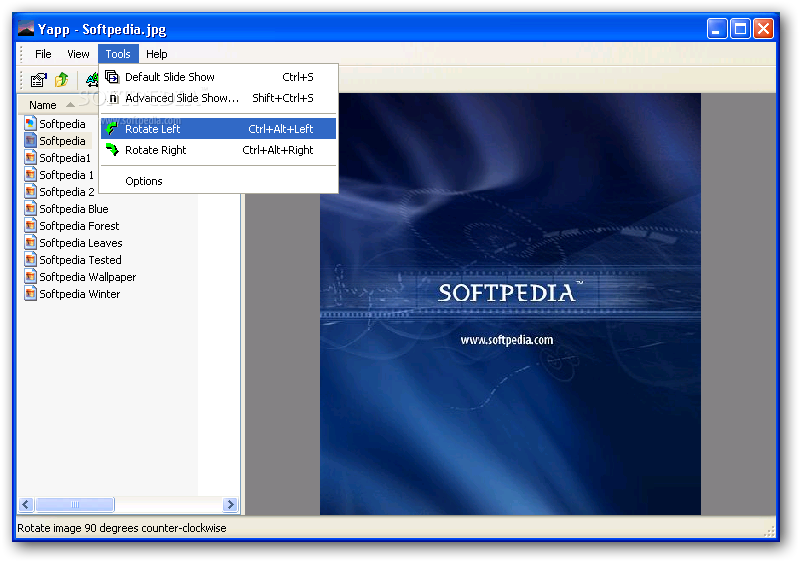800x562 pixels.
Task: Click the file icon beside Softpedia Winter
Action: 31,294
